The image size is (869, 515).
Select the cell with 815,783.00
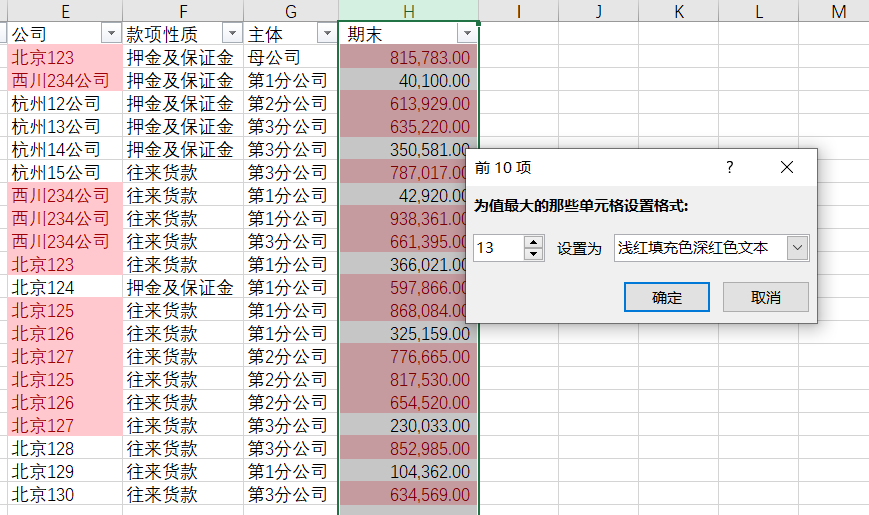coord(408,57)
